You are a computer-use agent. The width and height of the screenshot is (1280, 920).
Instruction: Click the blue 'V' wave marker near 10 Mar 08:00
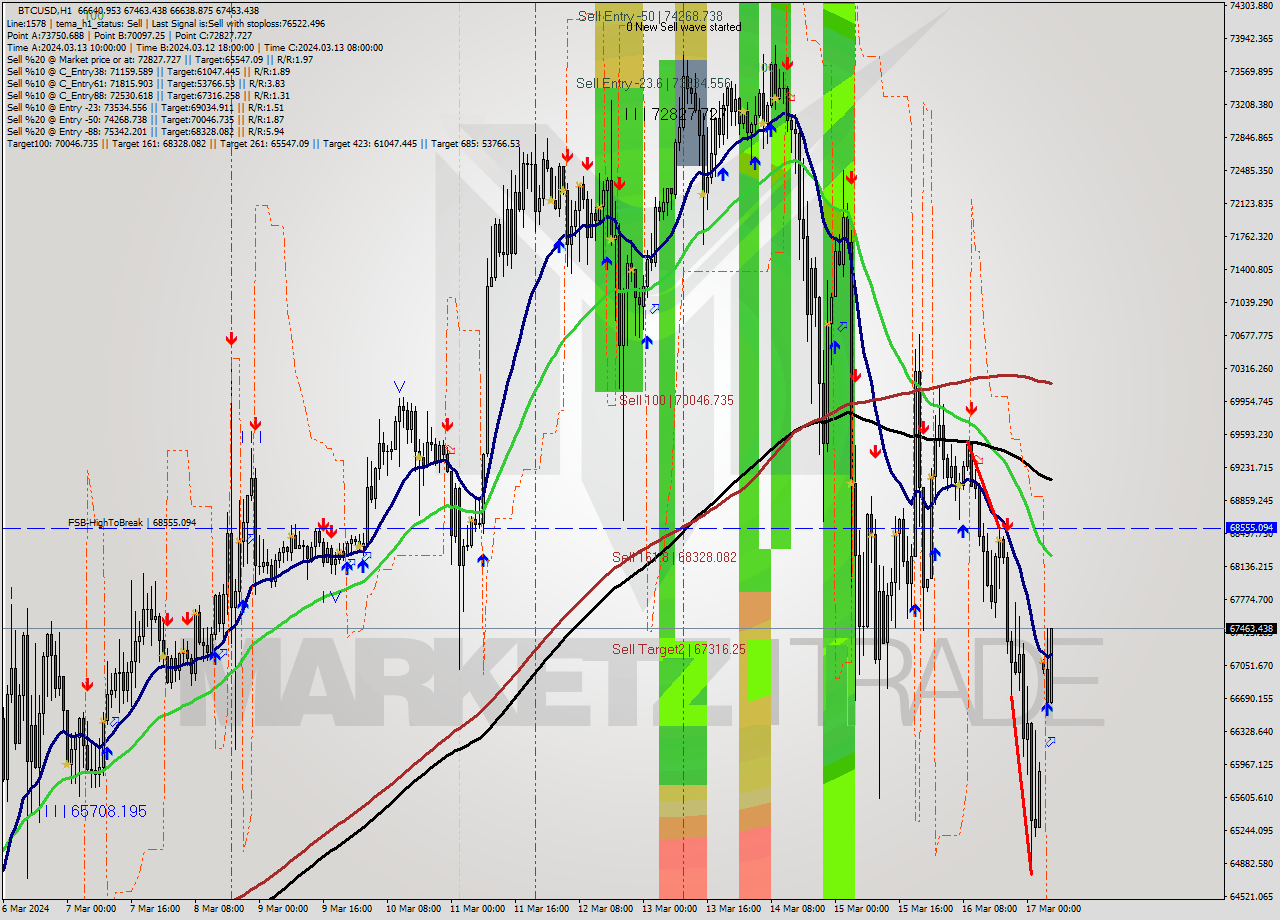click(399, 386)
